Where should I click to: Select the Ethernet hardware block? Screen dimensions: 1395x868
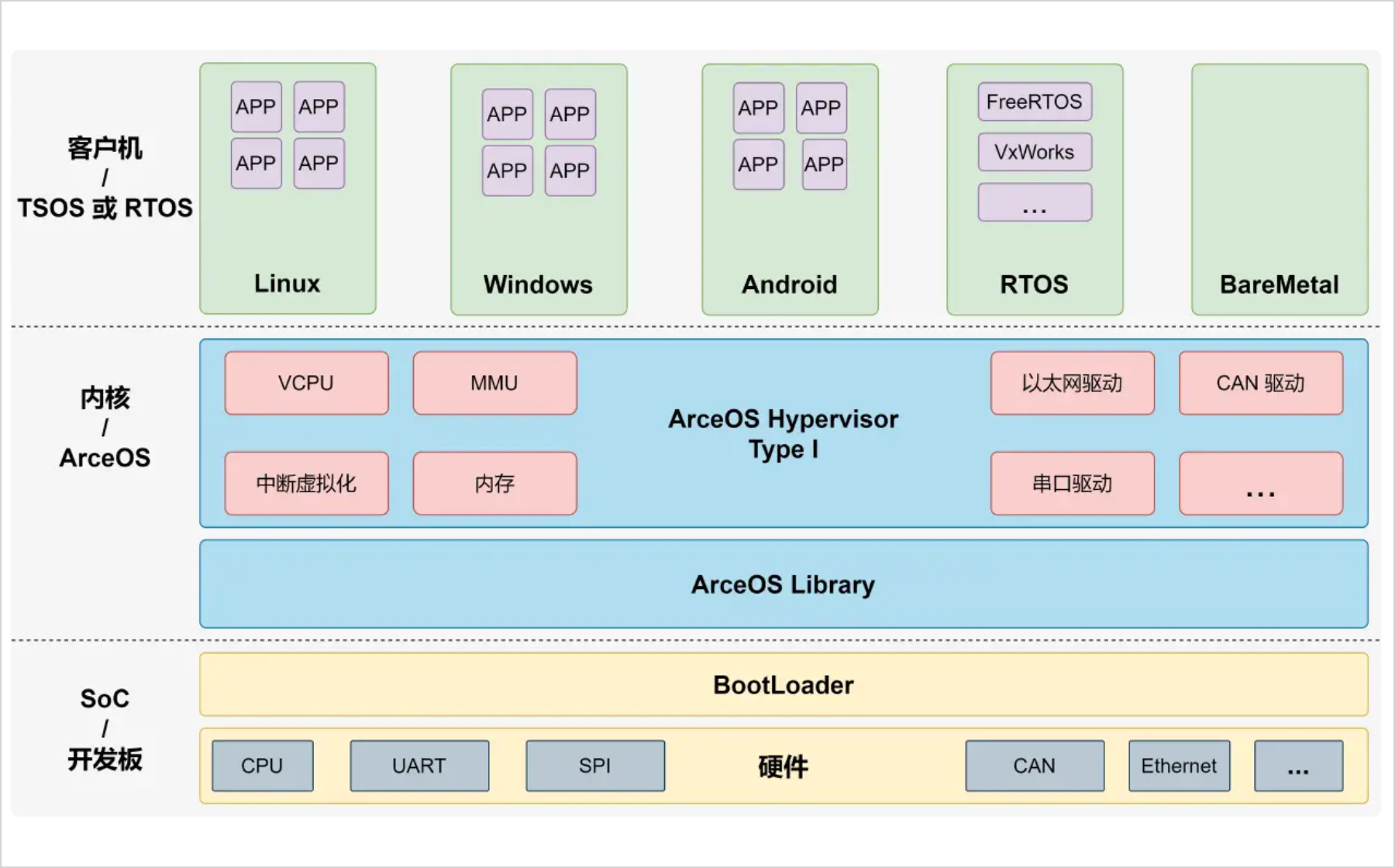coord(1178,766)
